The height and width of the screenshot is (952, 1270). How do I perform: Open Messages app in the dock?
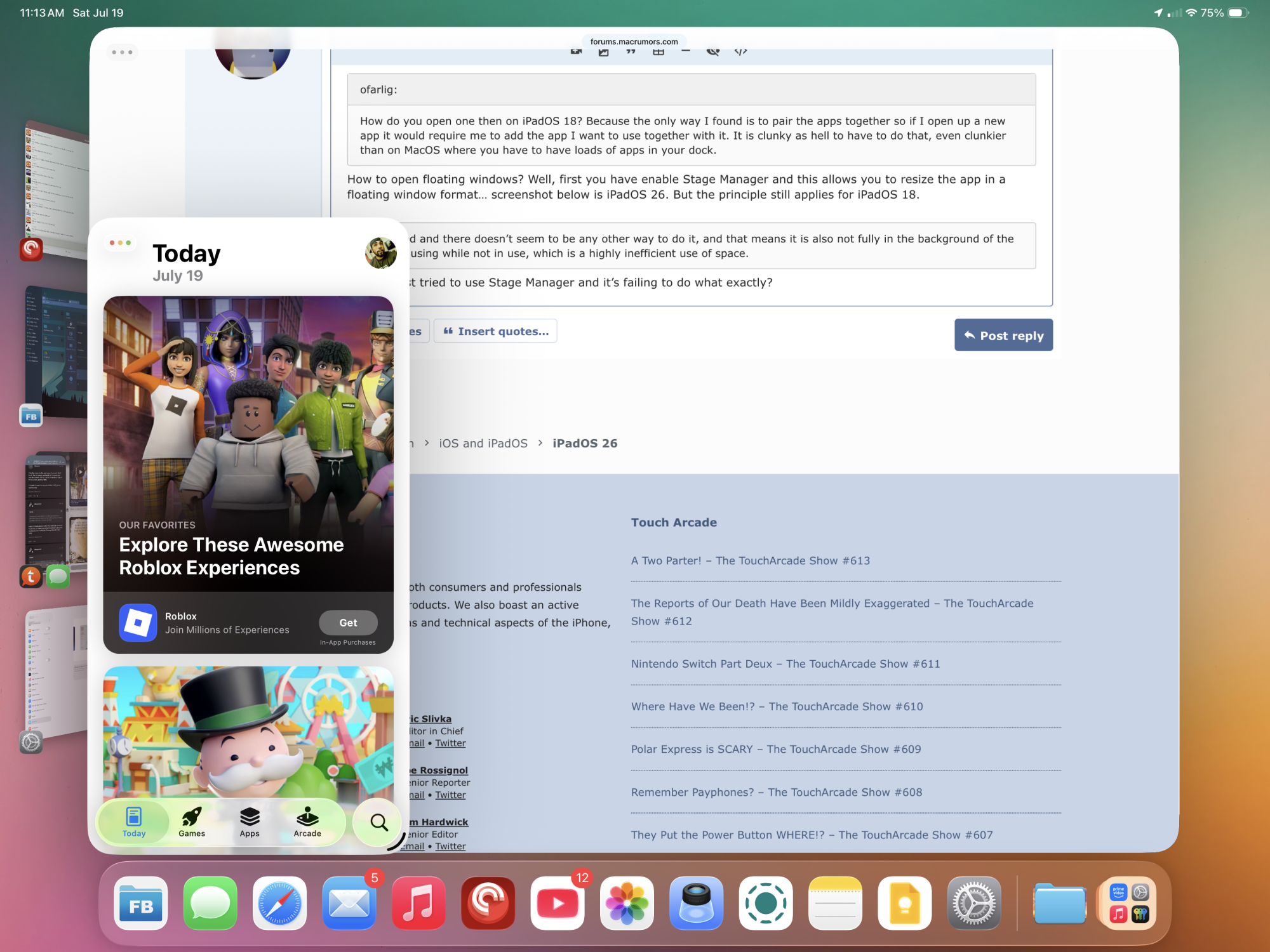[x=210, y=903]
